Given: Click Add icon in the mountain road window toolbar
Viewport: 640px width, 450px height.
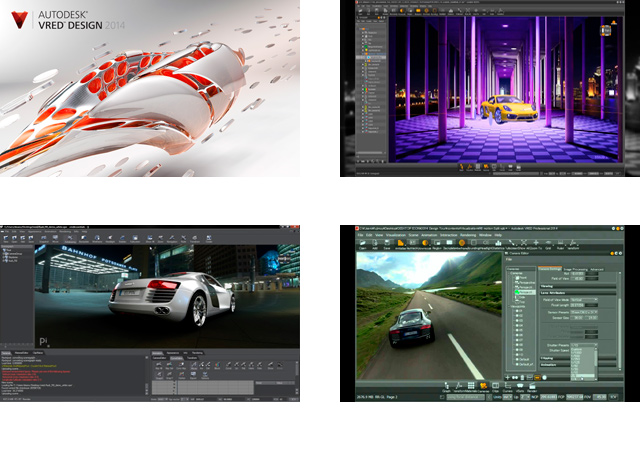Looking at the screenshot, I should [375, 243].
